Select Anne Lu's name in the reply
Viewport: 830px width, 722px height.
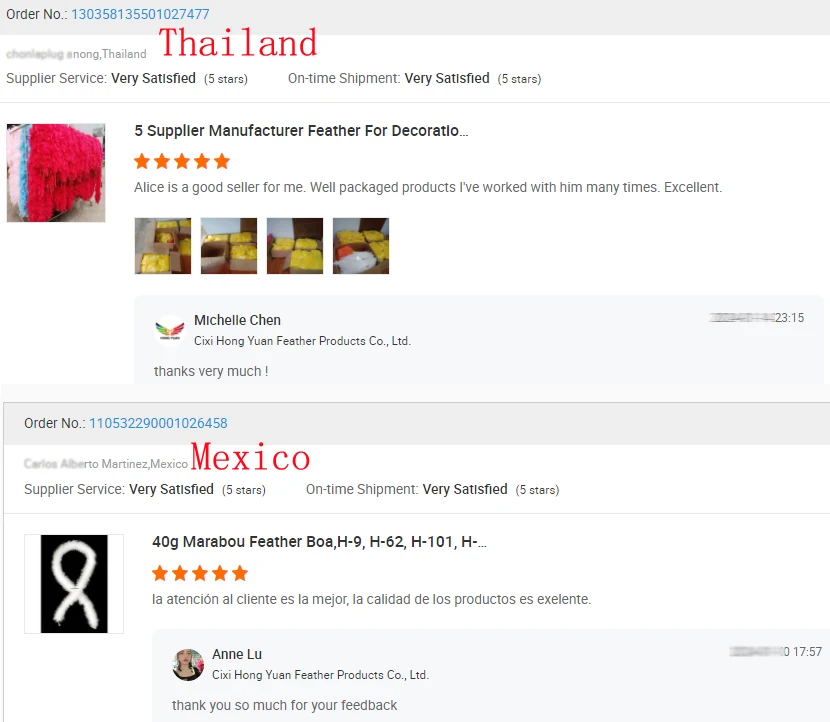tap(237, 654)
